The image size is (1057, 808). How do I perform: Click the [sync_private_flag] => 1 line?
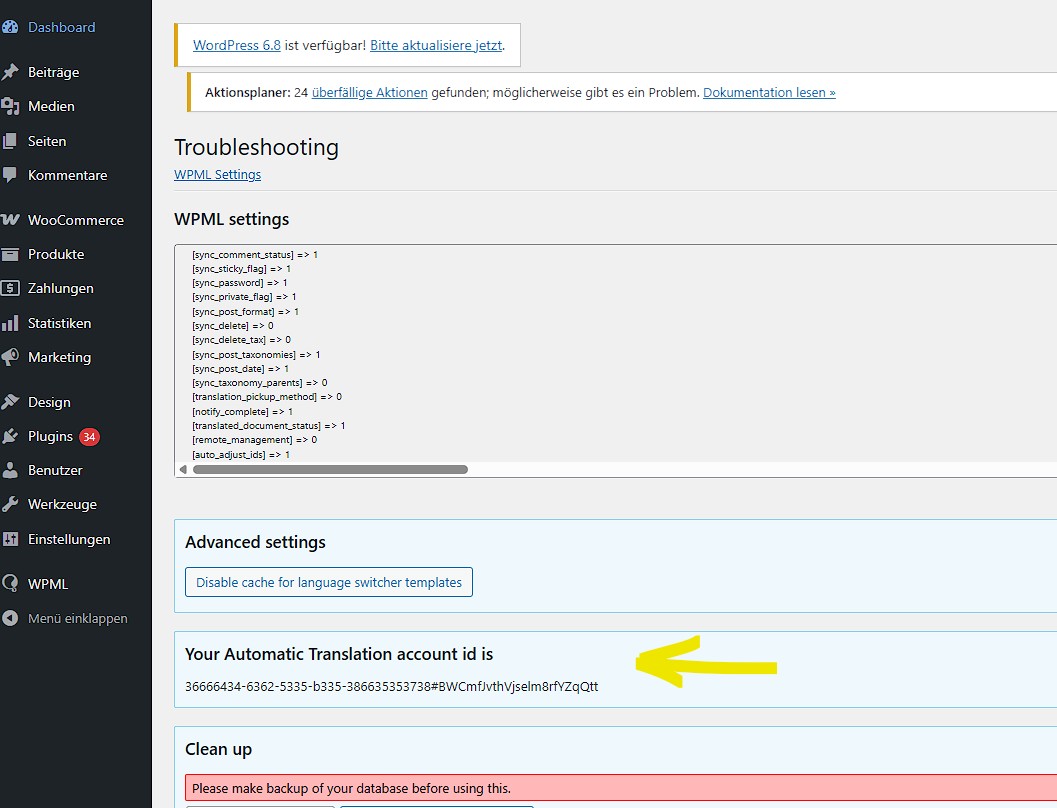(244, 297)
